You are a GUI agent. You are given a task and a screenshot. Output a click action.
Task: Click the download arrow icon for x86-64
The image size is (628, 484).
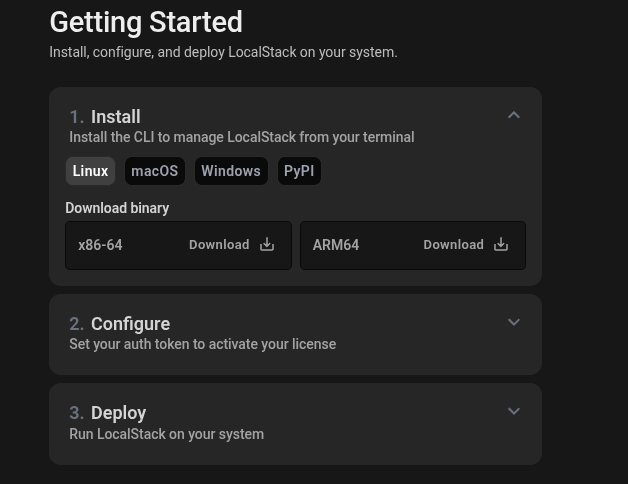click(x=267, y=245)
